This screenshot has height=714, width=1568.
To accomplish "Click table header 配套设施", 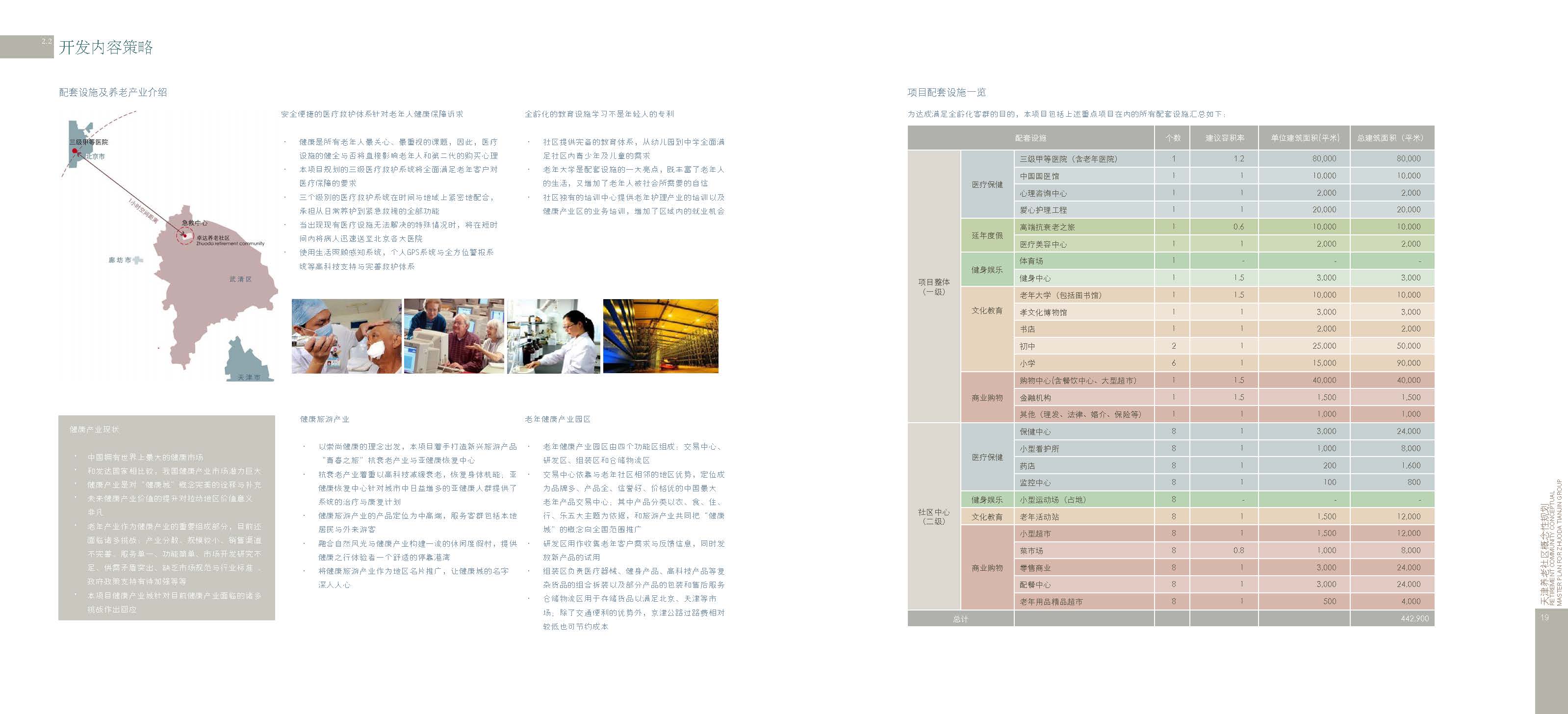I will 1030,138.
